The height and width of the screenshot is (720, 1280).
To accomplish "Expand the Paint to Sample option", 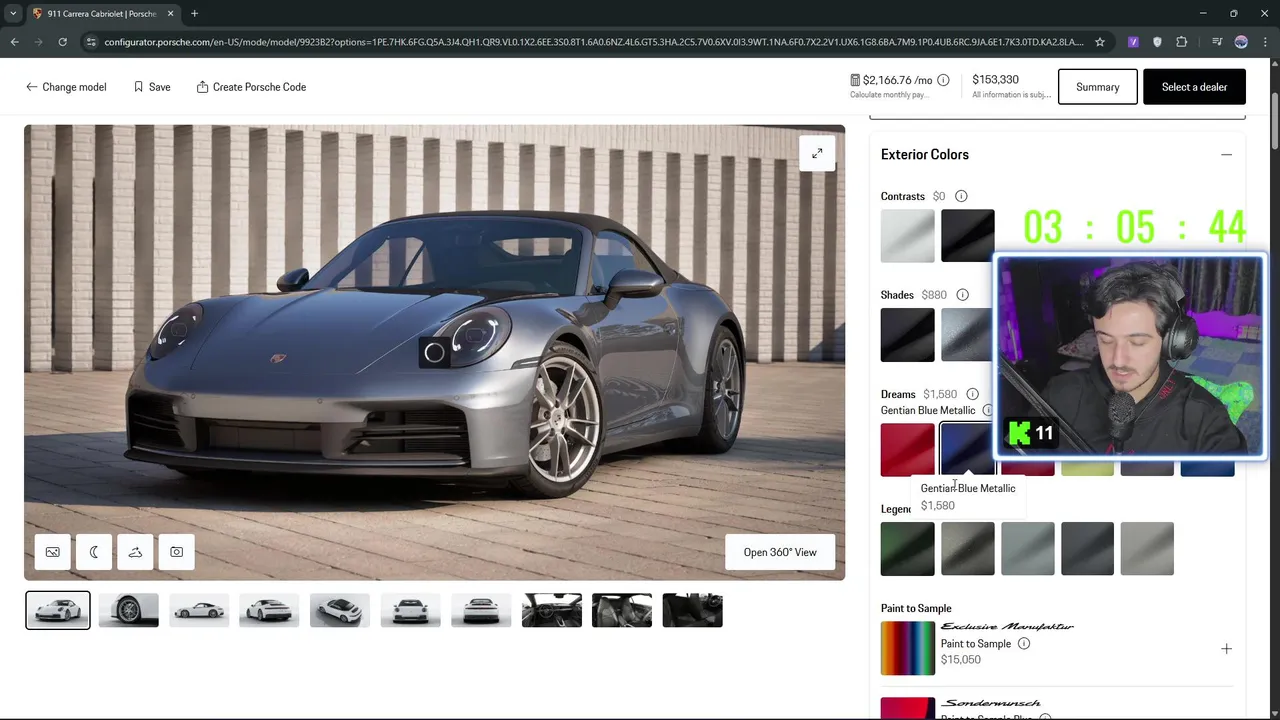I will tap(1226, 649).
